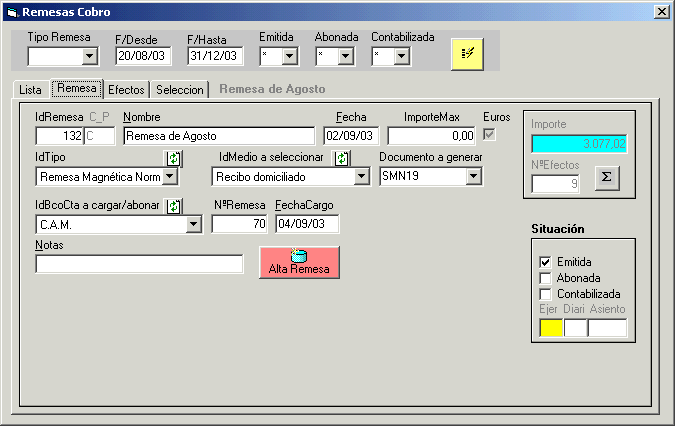
Task: Toggle the Emitida checkbox in Situación
Action: [545, 262]
